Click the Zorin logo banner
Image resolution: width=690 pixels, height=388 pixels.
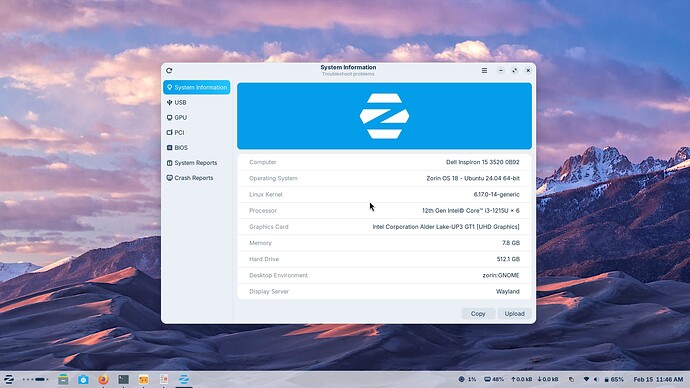click(x=384, y=116)
